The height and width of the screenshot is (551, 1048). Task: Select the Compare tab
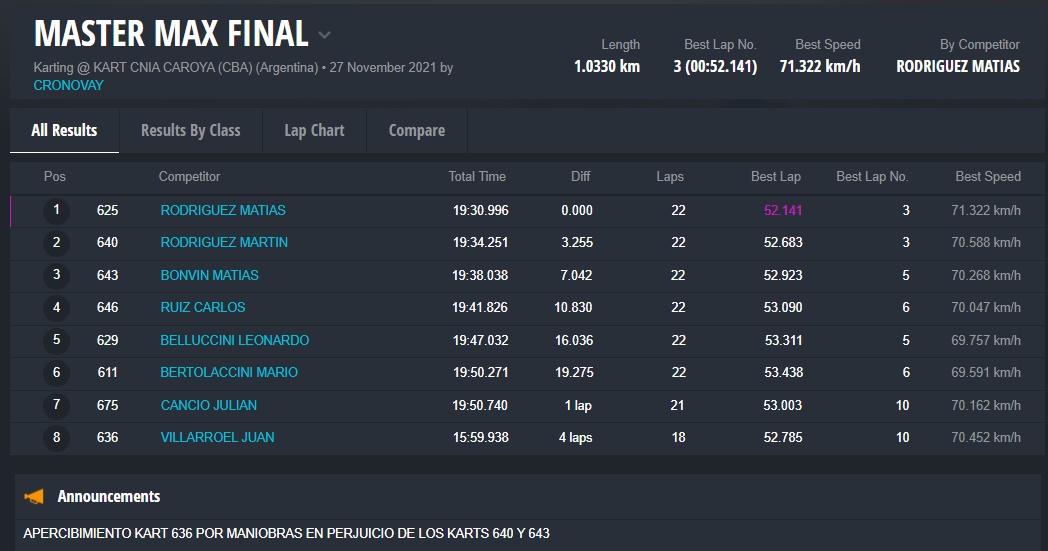coord(416,130)
